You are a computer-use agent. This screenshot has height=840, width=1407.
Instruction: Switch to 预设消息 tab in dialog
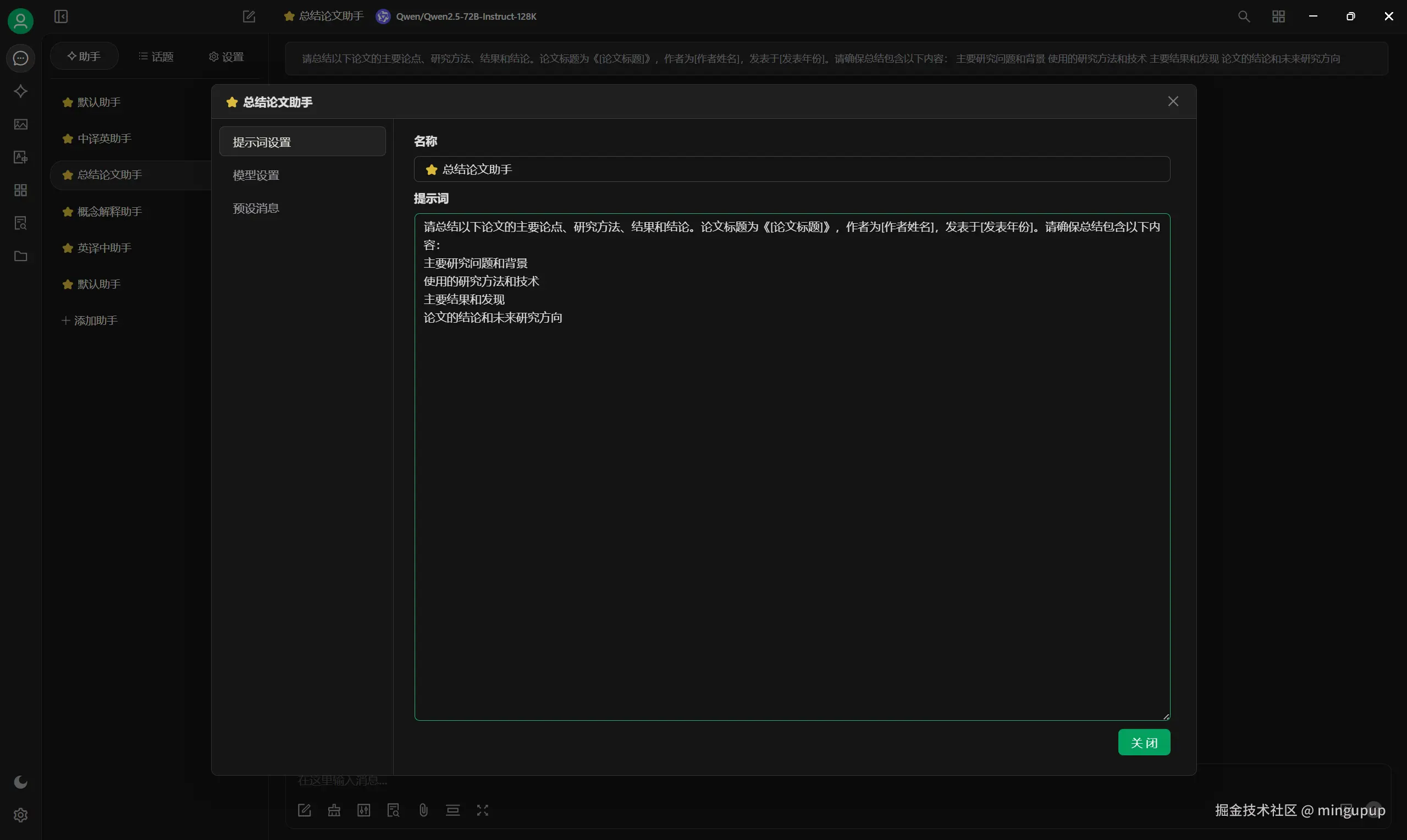[x=256, y=208]
